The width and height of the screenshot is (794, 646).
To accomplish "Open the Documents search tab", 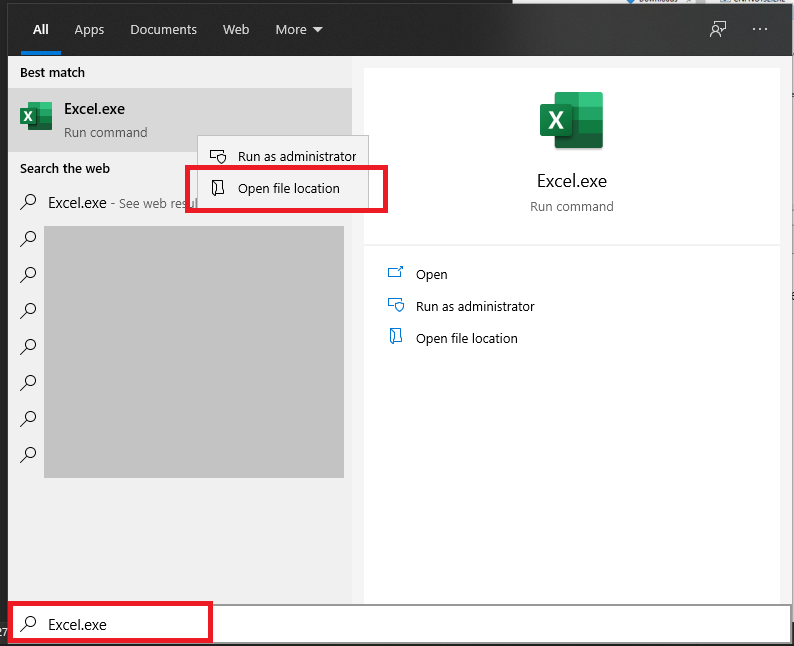I will click(x=163, y=29).
